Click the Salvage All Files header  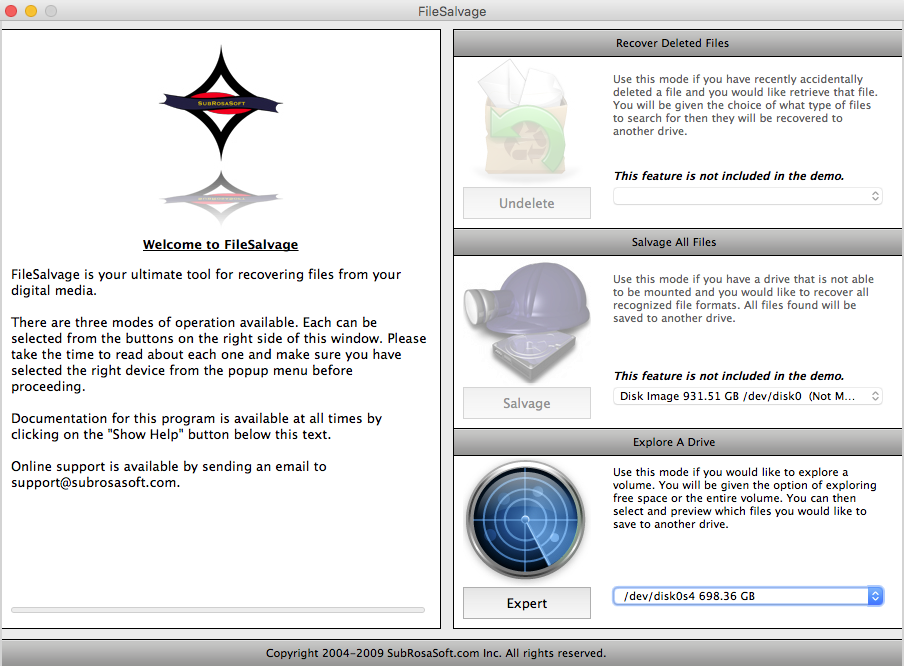[677, 242]
